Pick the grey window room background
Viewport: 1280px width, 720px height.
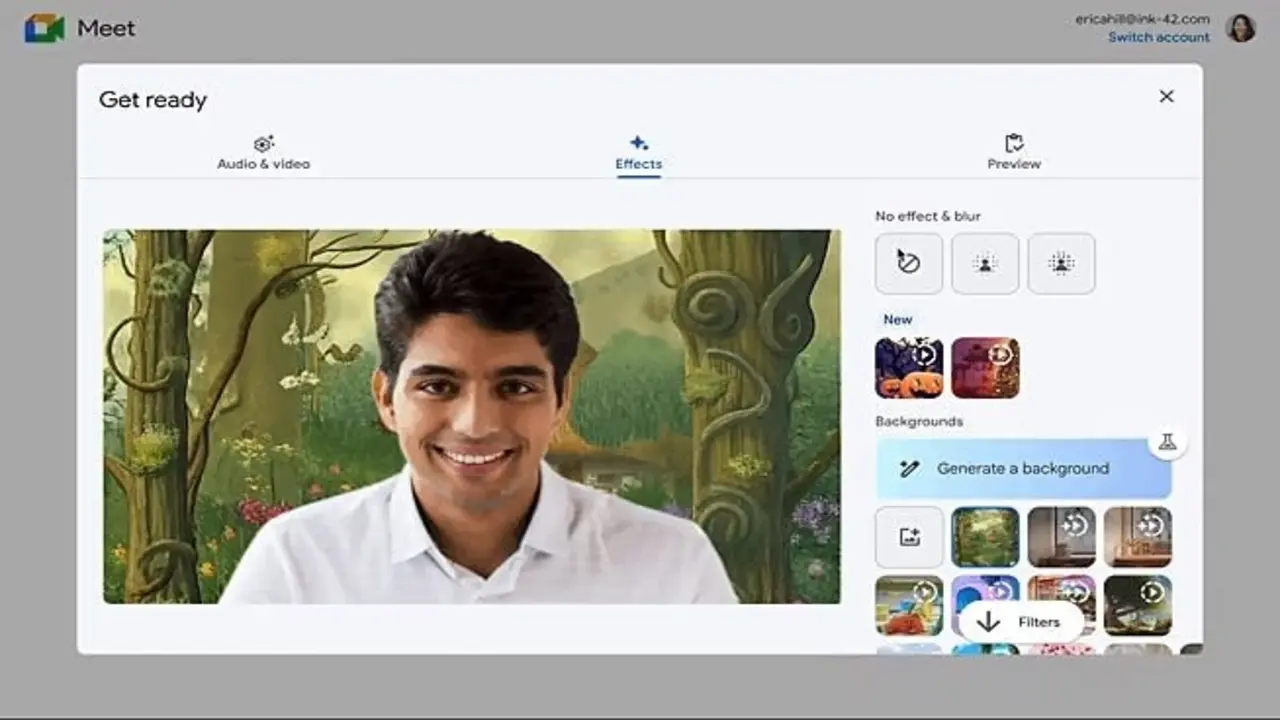coord(1061,537)
